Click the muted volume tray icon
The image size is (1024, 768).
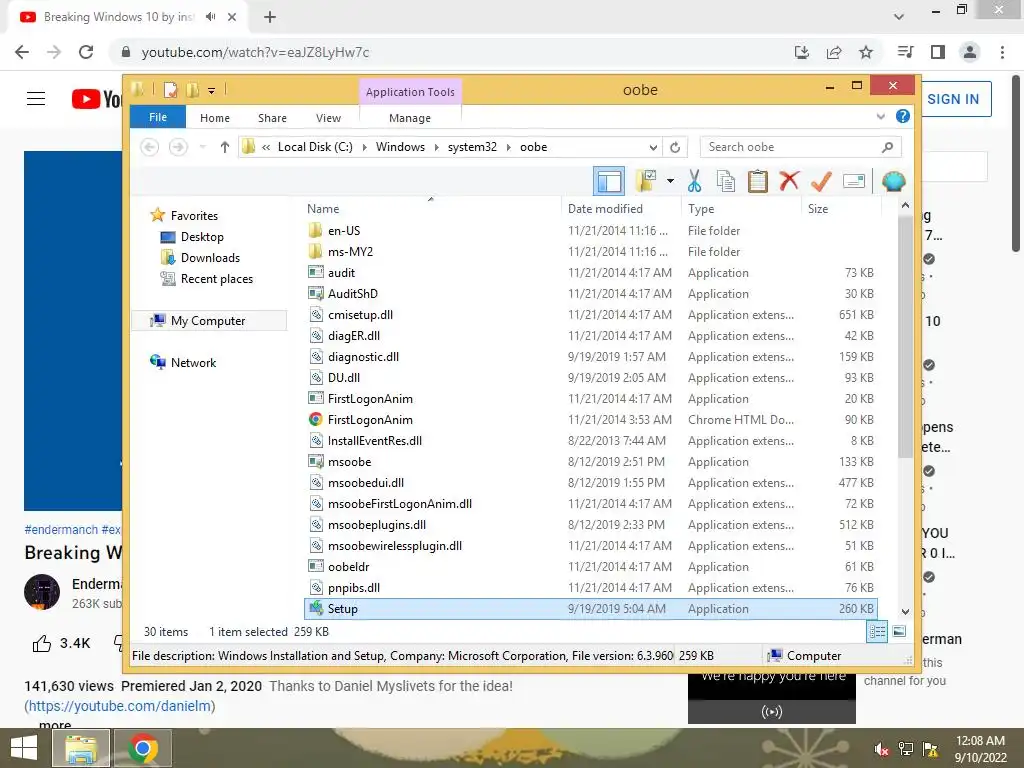[881, 748]
